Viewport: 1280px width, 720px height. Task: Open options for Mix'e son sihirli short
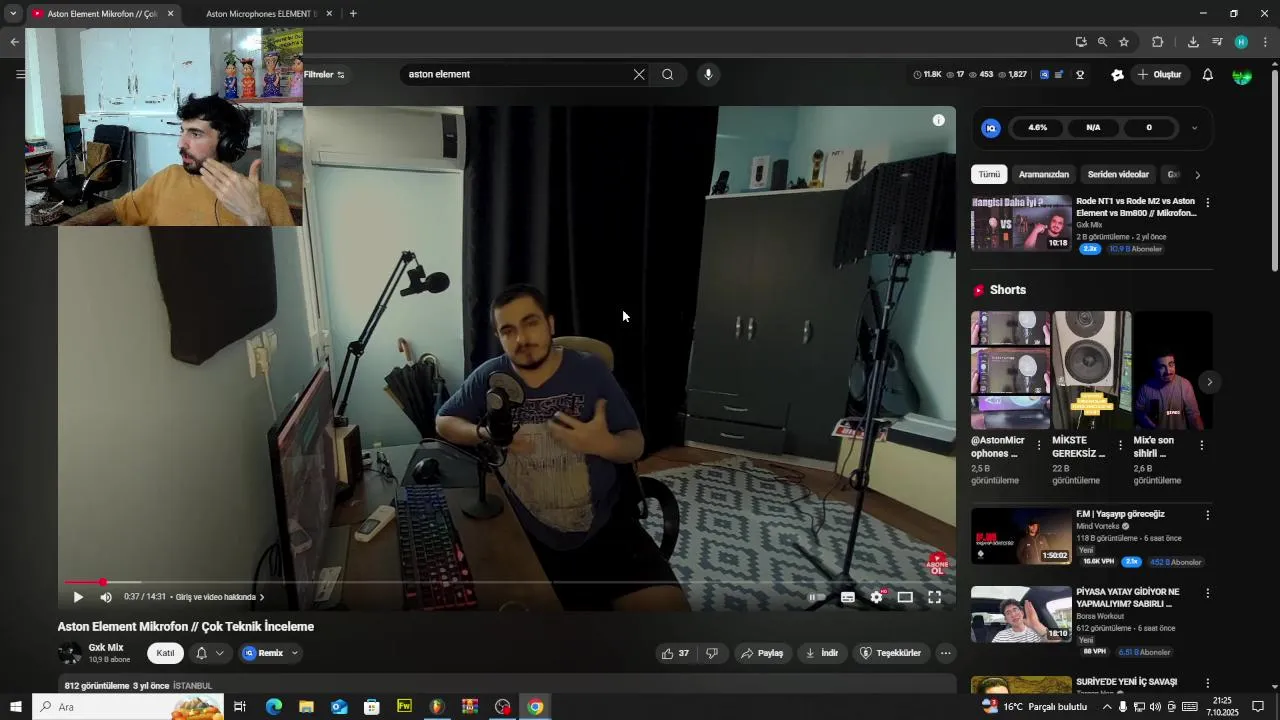1201,445
